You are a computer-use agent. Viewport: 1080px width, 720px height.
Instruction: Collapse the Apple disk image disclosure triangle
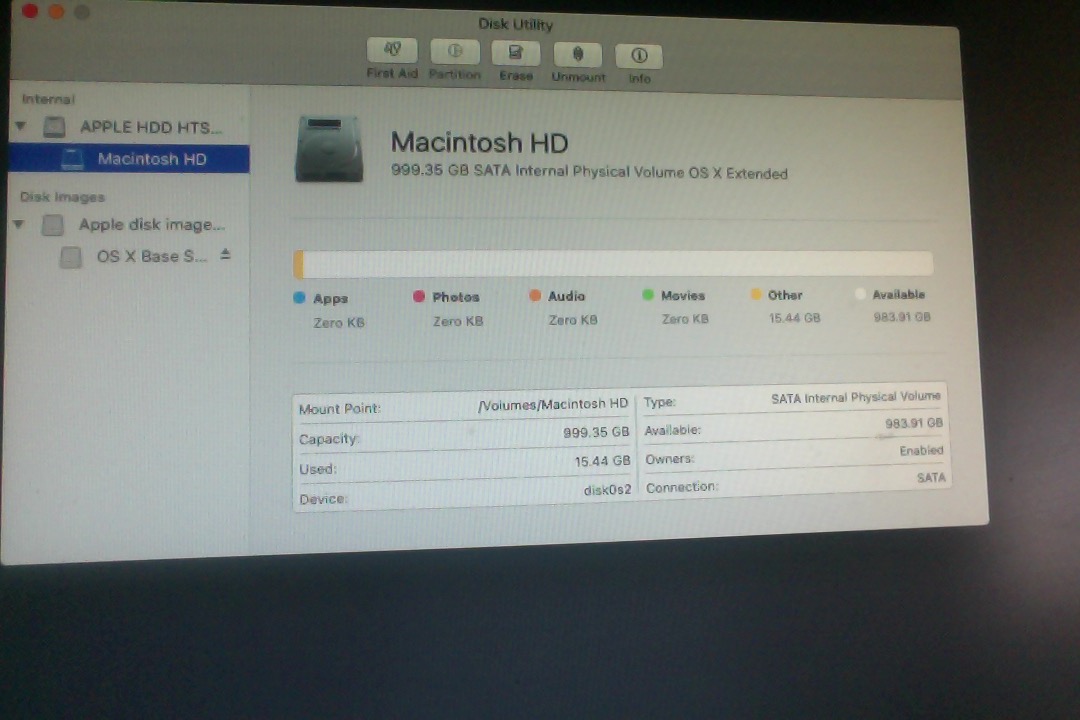point(19,224)
